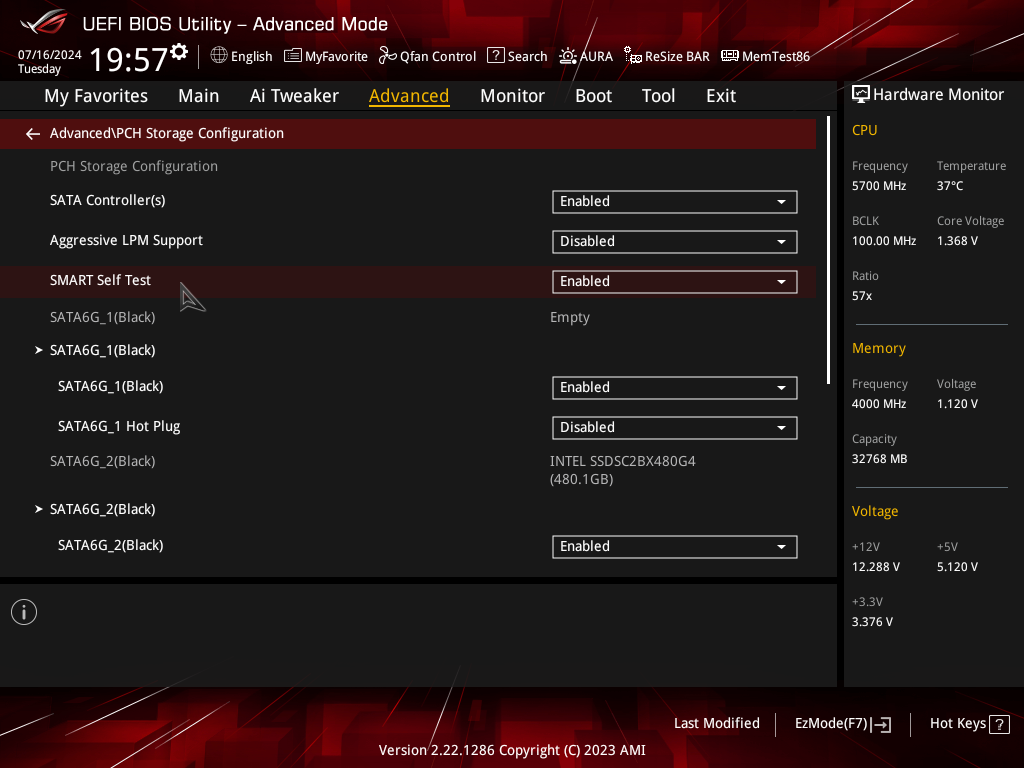The height and width of the screenshot is (768, 1024).
Task: Open SMART Self Test dropdown
Action: pos(674,281)
